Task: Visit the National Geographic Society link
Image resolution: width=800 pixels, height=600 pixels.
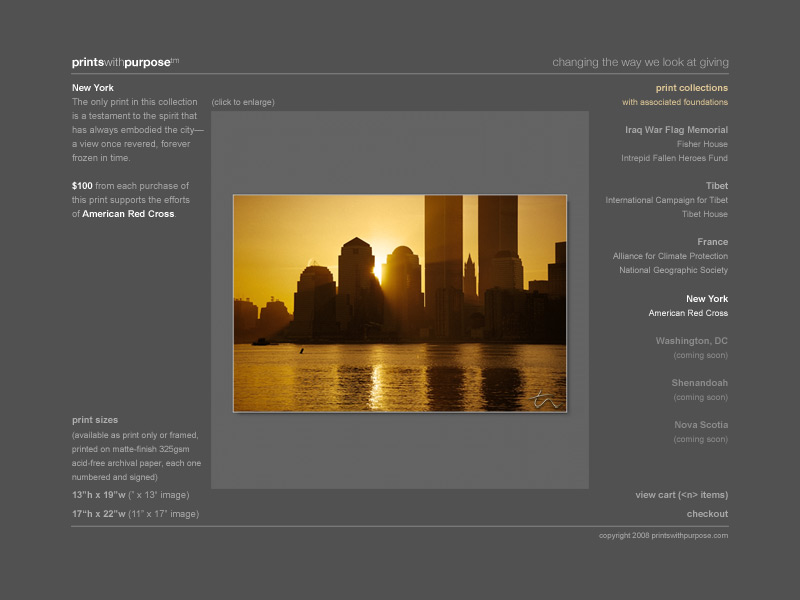Action: [x=673, y=270]
